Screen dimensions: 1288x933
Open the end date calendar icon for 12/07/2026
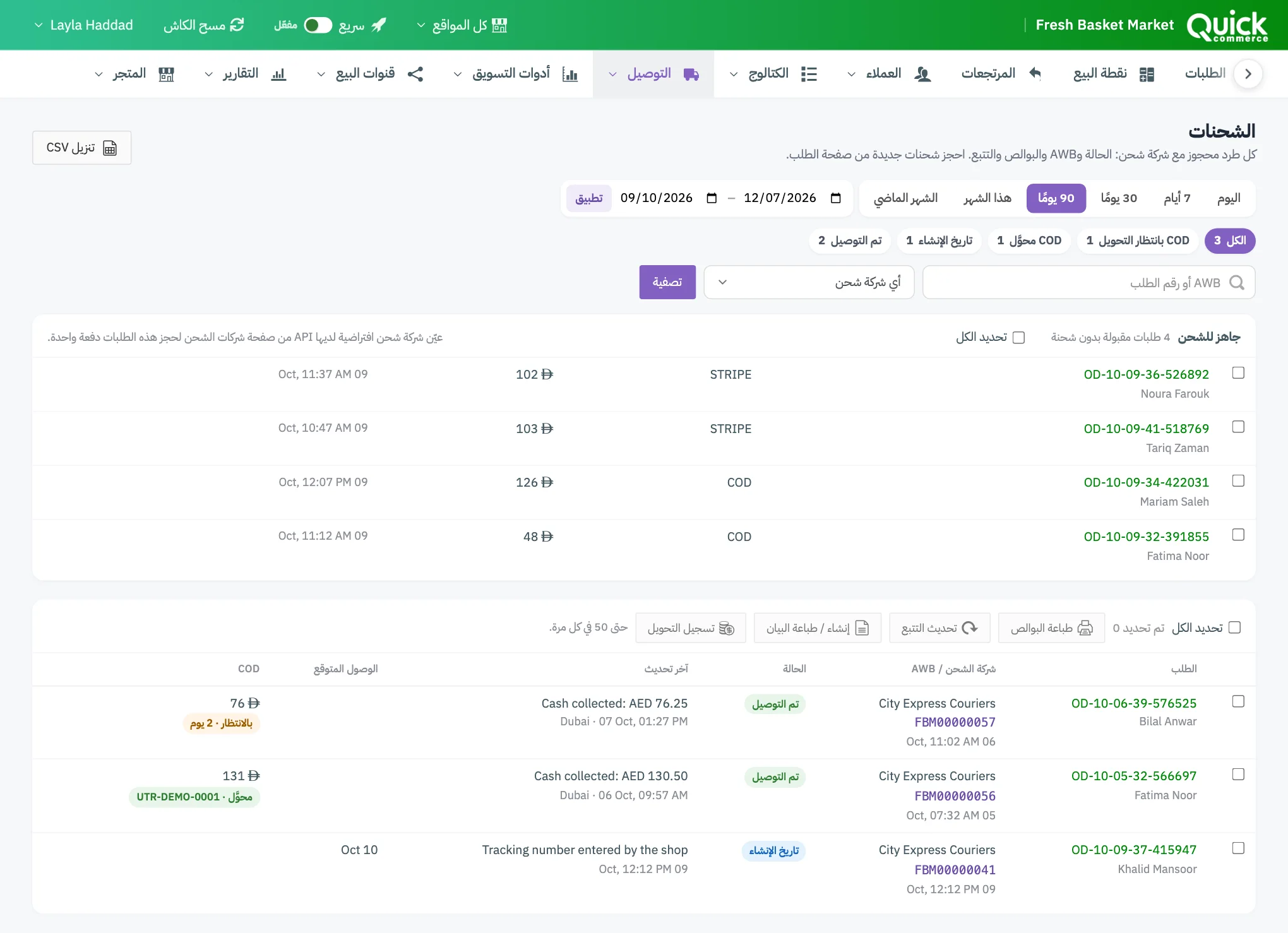coord(836,198)
